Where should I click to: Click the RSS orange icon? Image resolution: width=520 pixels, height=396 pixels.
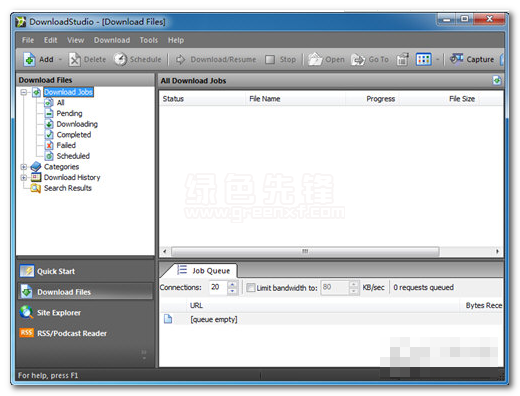point(26,333)
